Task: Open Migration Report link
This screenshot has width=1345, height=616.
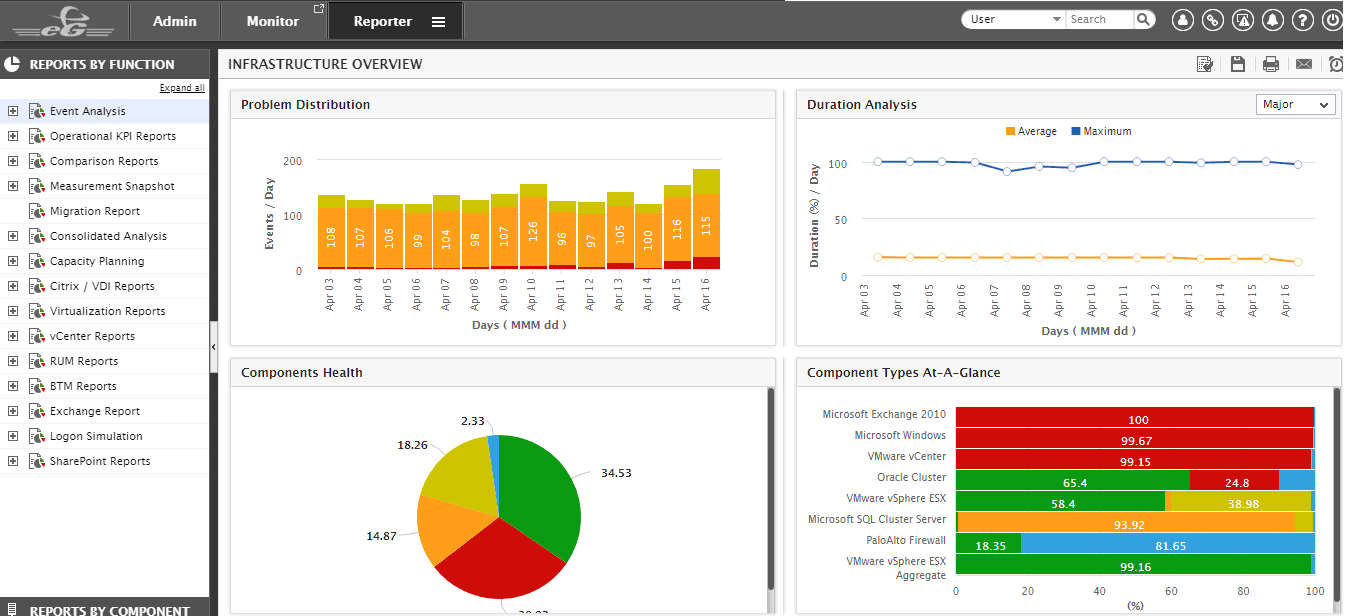Action: (x=95, y=211)
